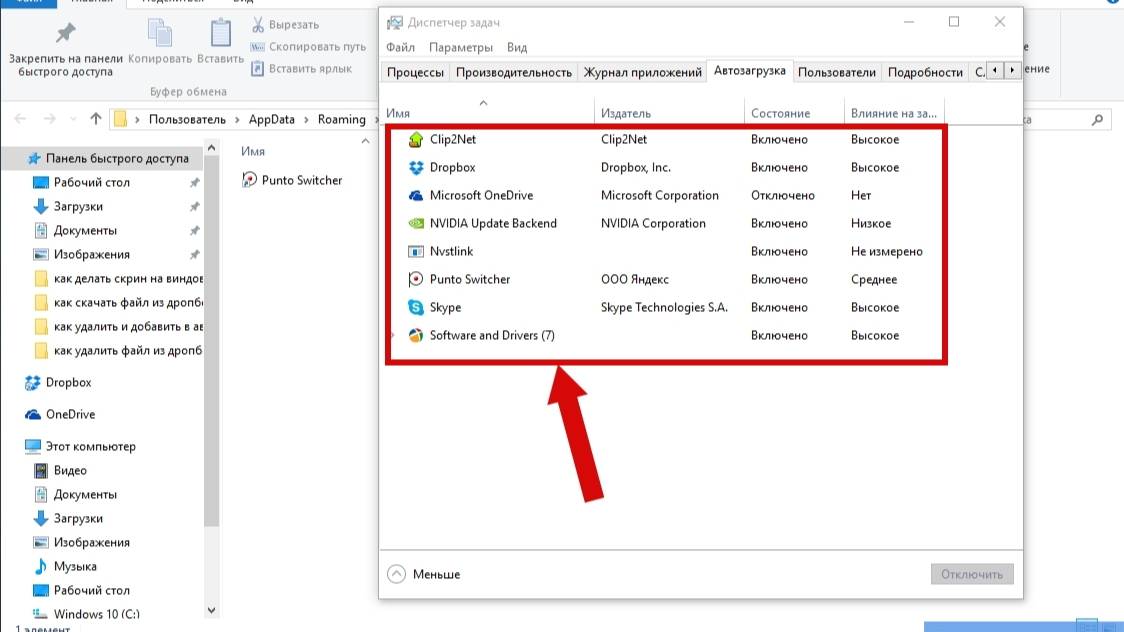This screenshot has height=632, width=1124.
Task: Sort startup list by Состояние column
Action: point(794,113)
